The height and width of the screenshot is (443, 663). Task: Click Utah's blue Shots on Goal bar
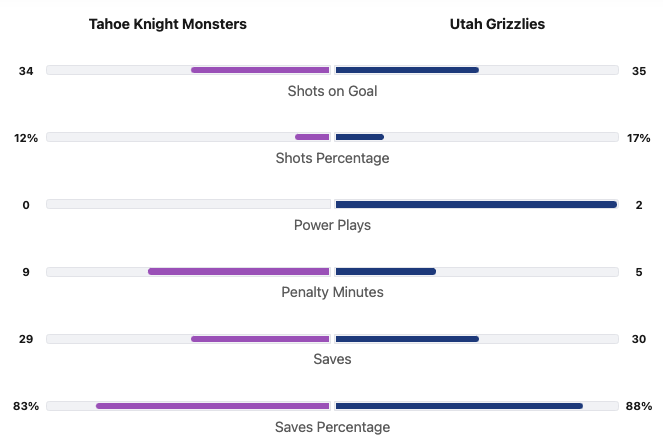click(x=407, y=70)
